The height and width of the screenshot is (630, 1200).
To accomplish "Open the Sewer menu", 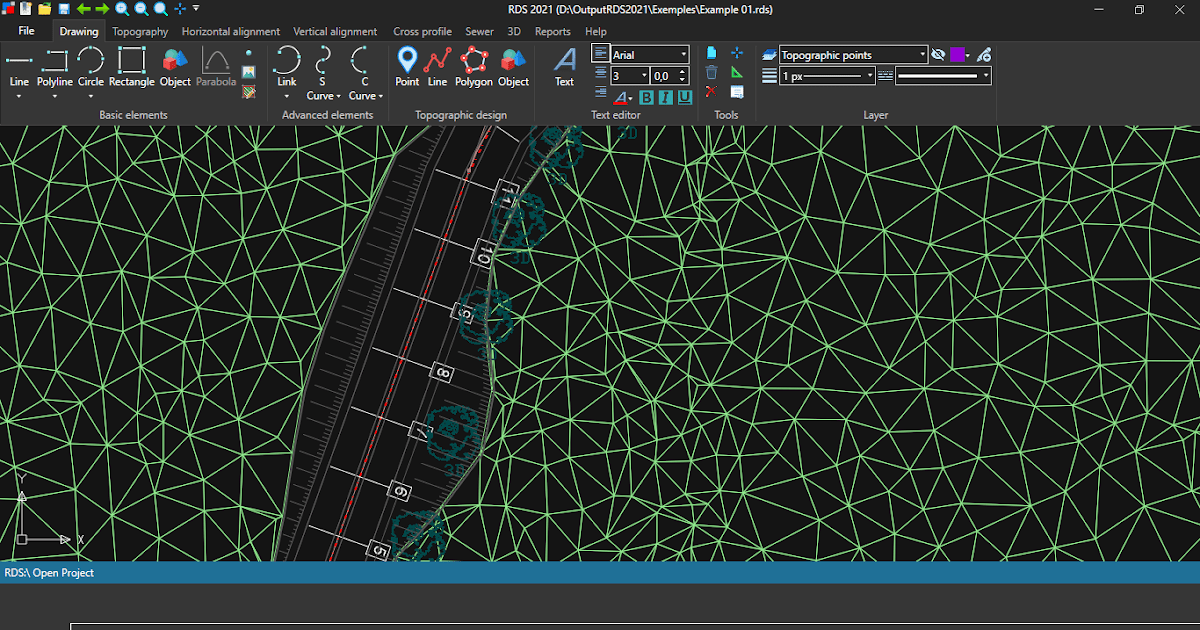I will click(x=479, y=31).
